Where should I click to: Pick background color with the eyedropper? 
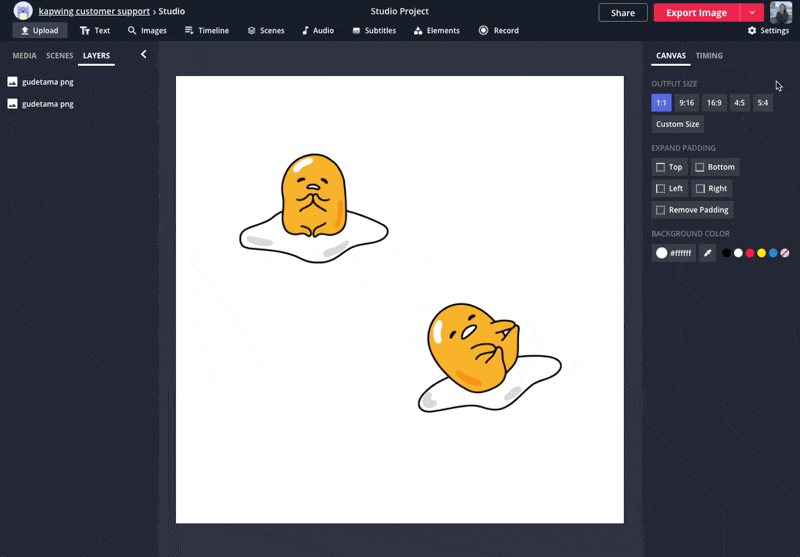coord(708,253)
